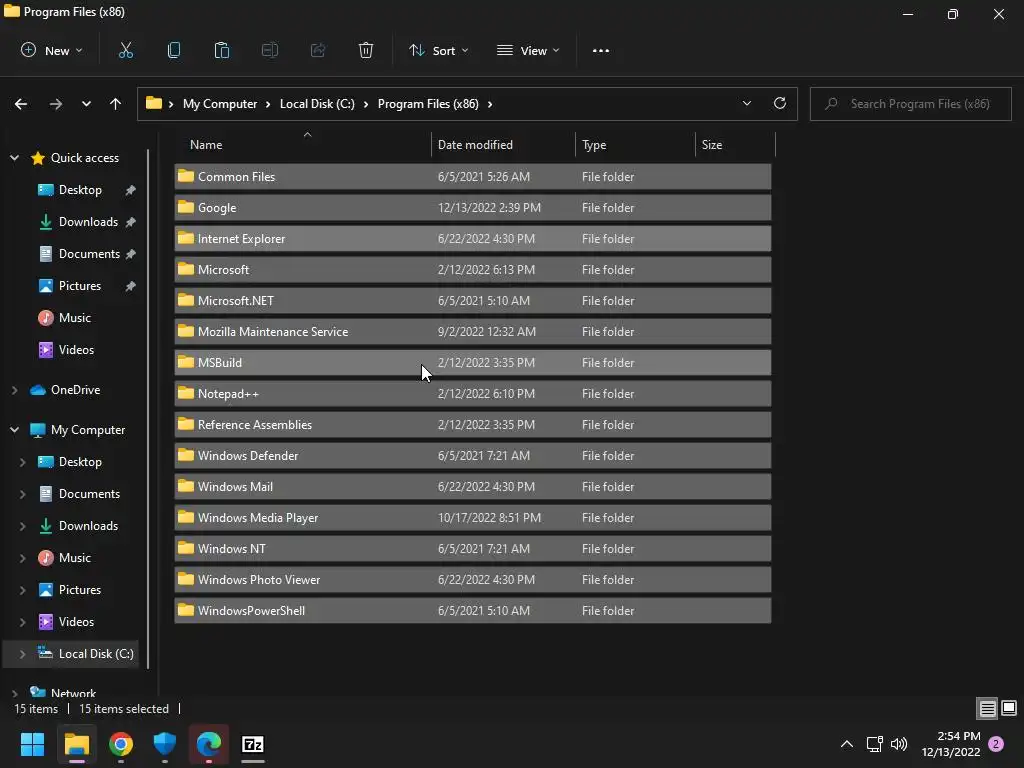Expand the Network tree node
The height and width of the screenshot is (768, 1024).
click(14, 693)
